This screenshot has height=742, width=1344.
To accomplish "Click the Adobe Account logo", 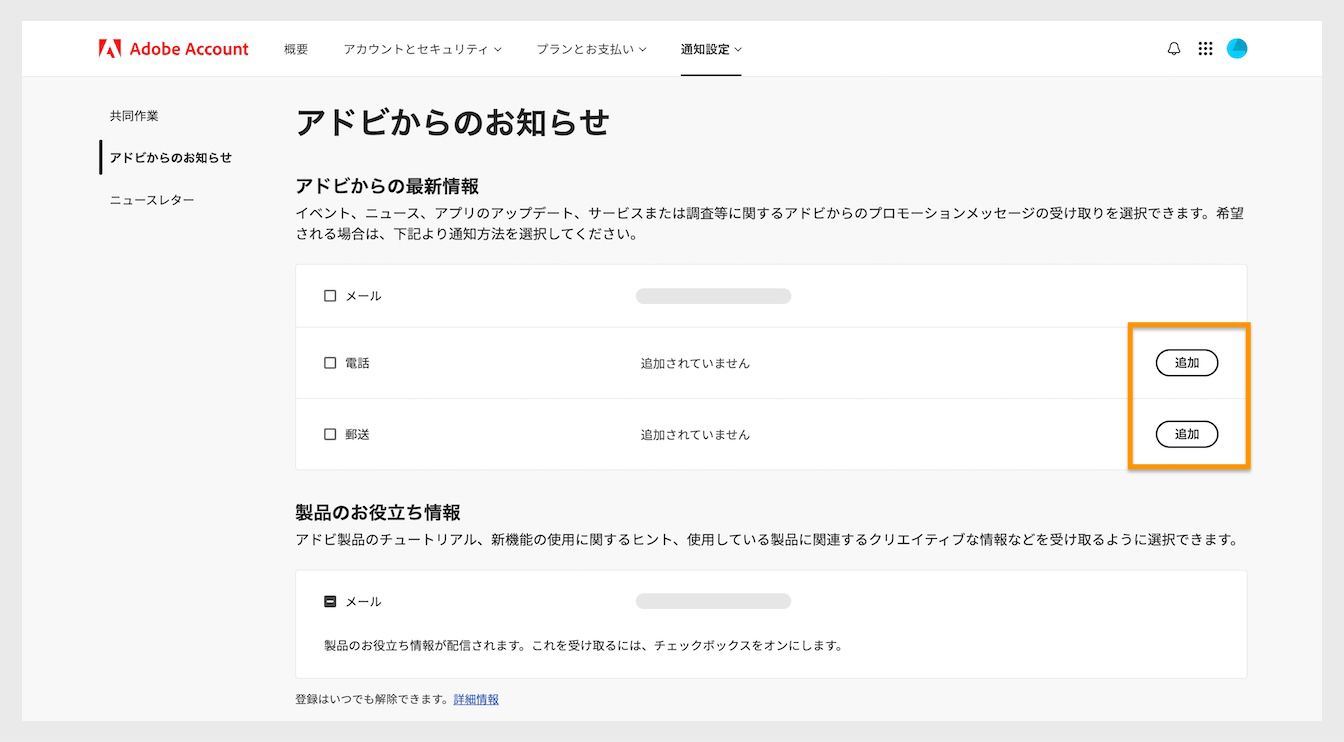I will point(174,48).
